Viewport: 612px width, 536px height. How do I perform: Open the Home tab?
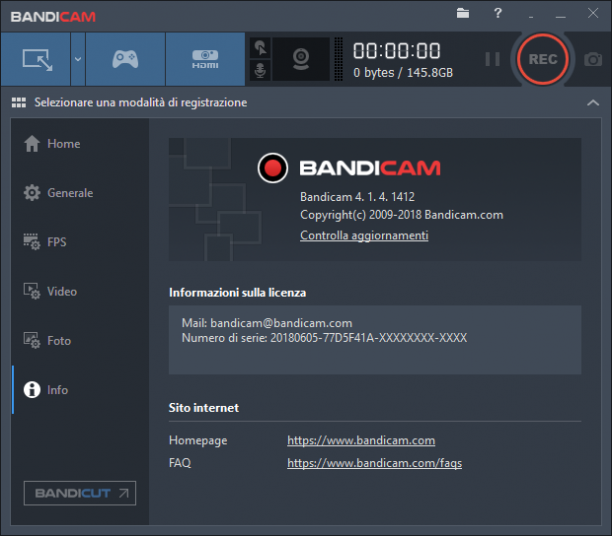(x=52, y=144)
